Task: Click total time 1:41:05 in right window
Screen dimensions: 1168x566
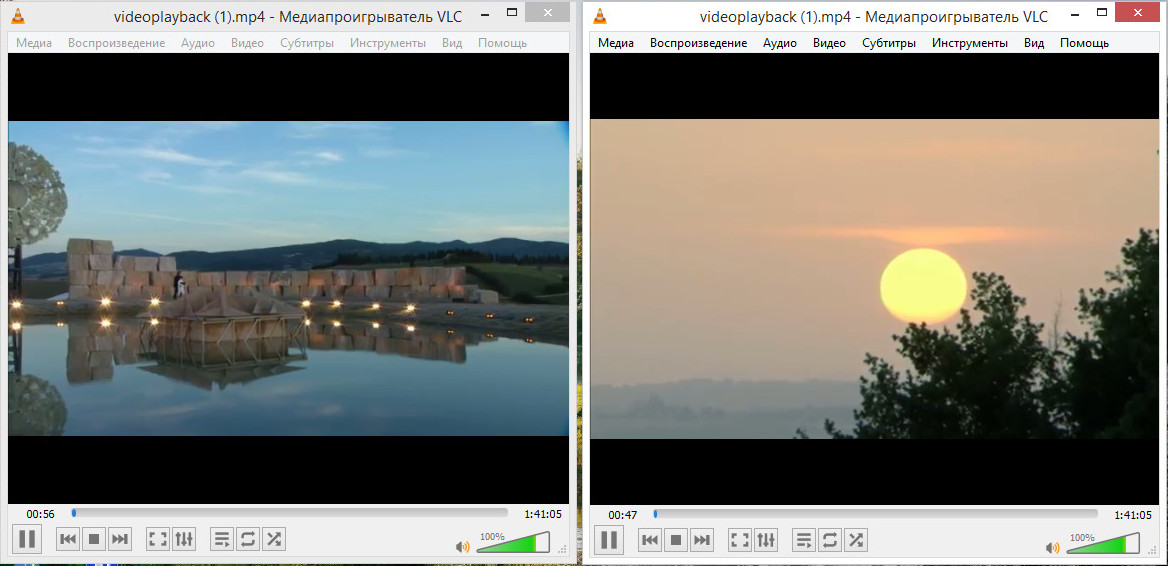Action: click(1133, 515)
